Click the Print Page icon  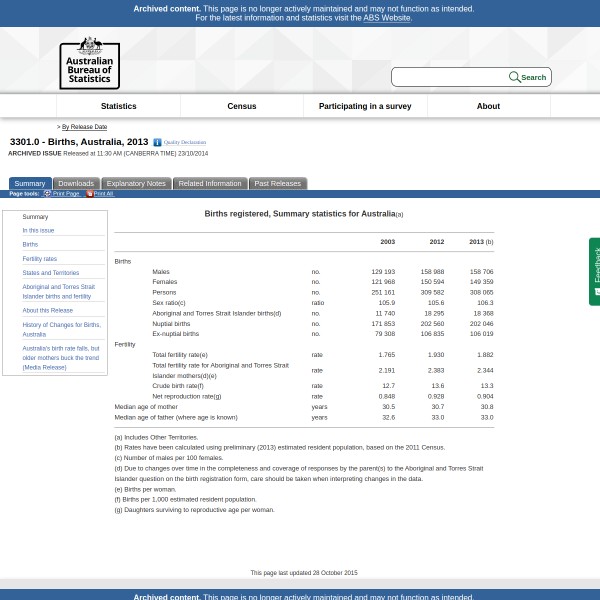[47, 194]
